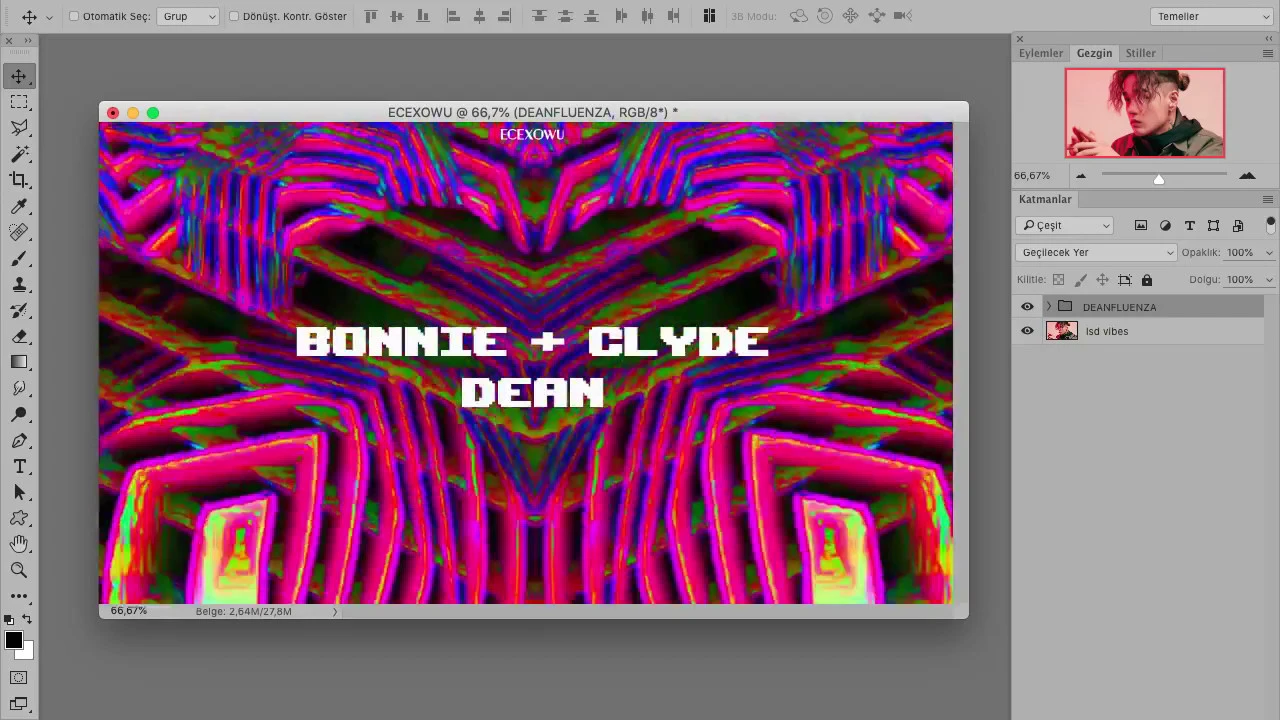Switch to the Stiller tab
The height and width of the screenshot is (720, 1280).
tap(1140, 53)
